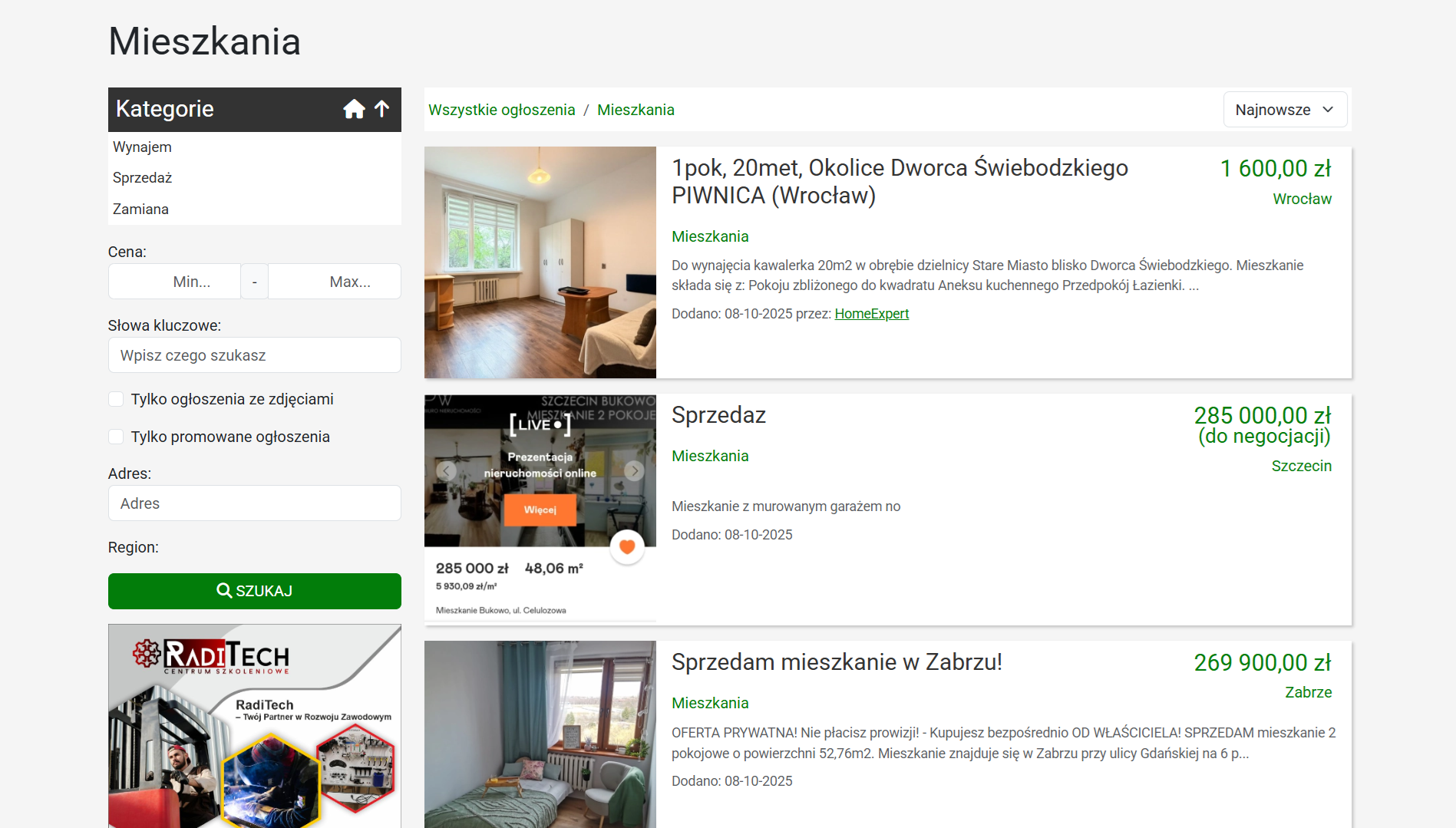Click the magnifier icon on the SZUKAJ button
This screenshot has width=1456, height=828.
pos(224,590)
